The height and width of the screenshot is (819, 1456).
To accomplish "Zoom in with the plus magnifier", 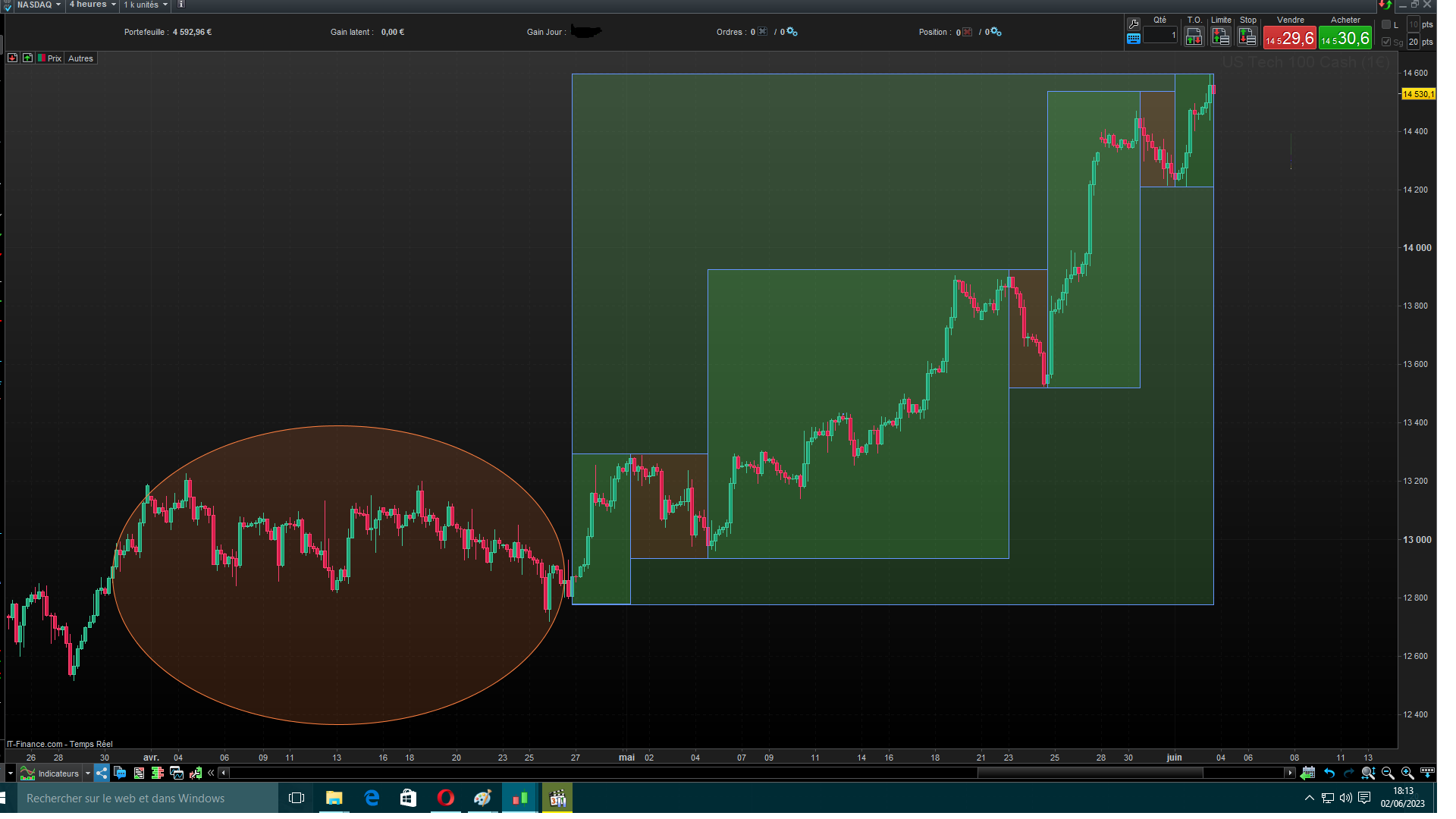I will coord(1407,773).
